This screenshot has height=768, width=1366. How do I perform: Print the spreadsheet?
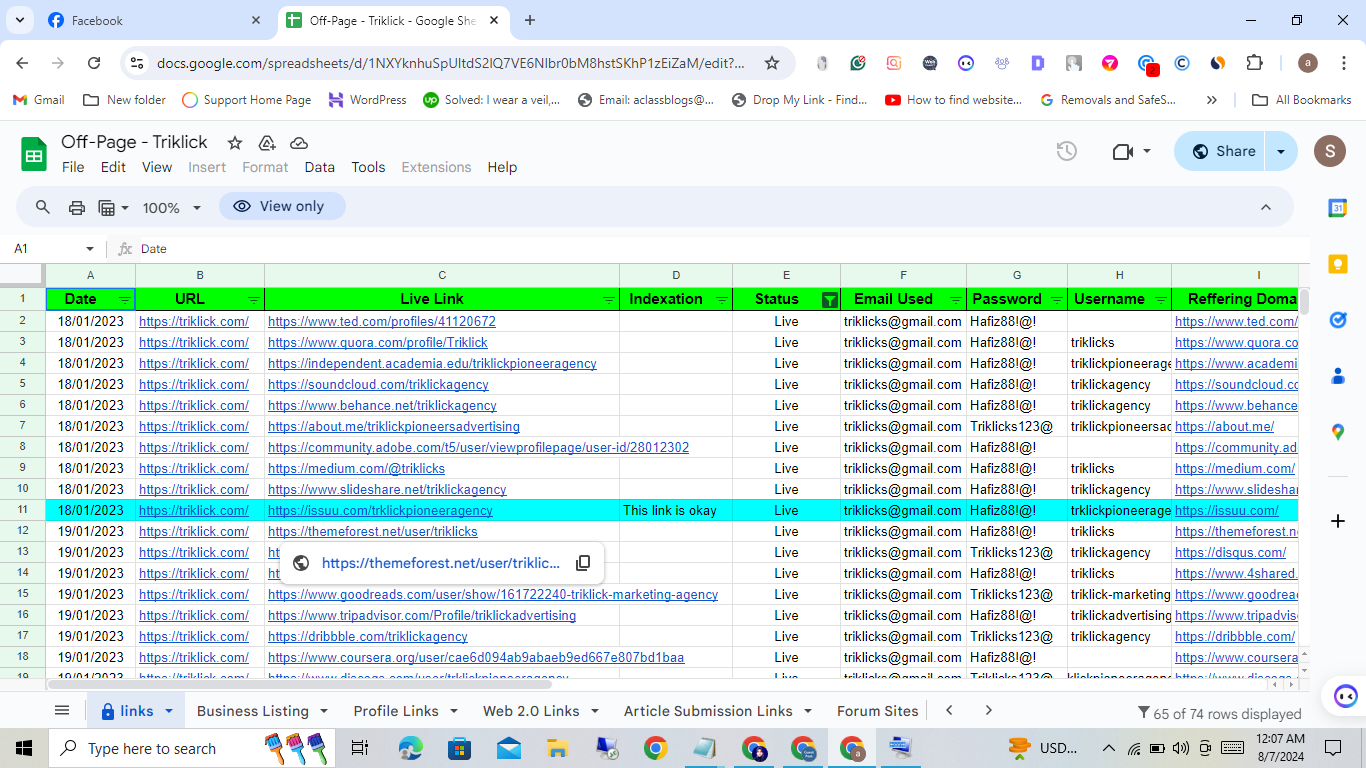pyautogui.click(x=77, y=207)
